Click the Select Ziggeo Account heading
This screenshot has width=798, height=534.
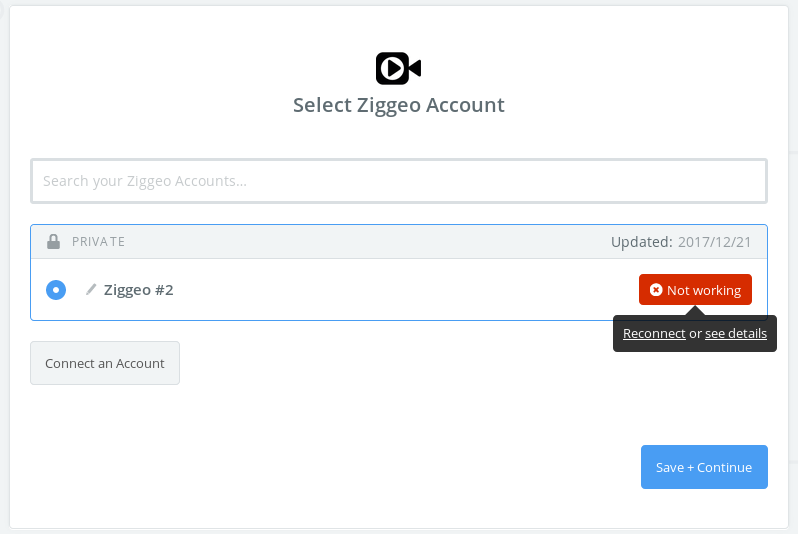(399, 105)
